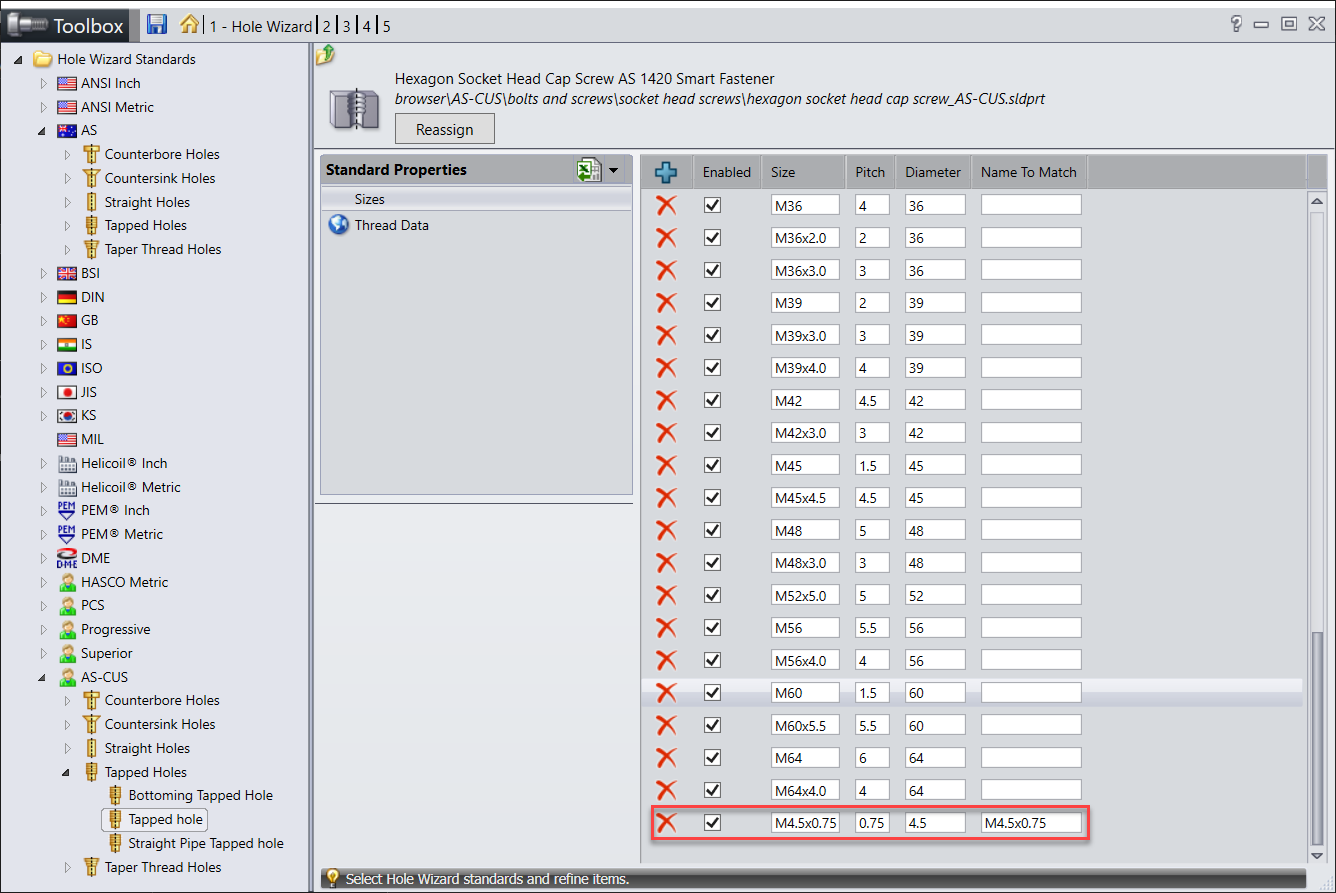Go to the Toolbox Home icon
The height and width of the screenshot is (893, 1336).
pos(189,25)
